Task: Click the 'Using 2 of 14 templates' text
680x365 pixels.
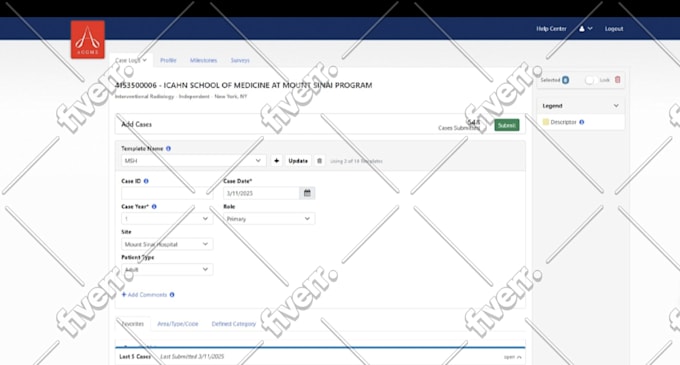Action: pos(356,161)
